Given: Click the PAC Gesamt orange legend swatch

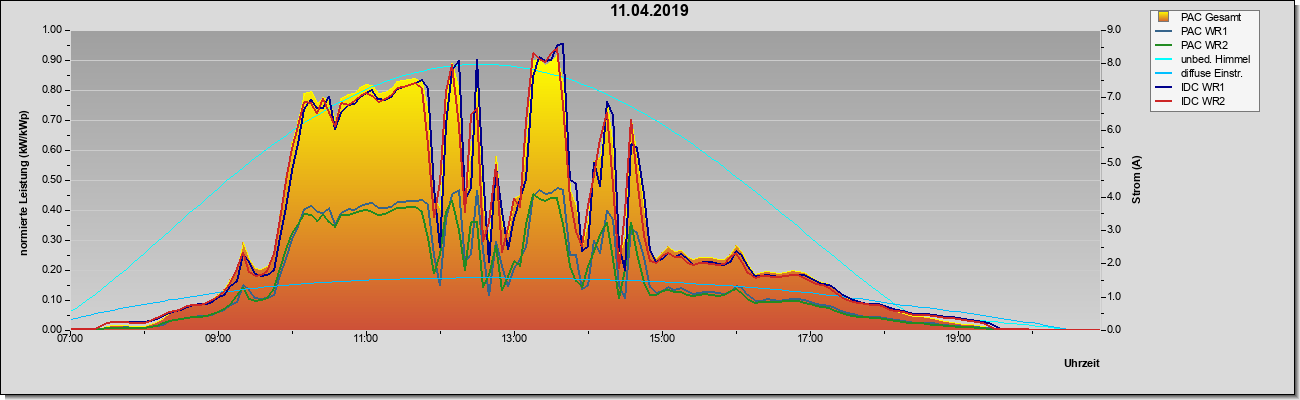Looking at the screenshot, I should (x=1164, y=17).
